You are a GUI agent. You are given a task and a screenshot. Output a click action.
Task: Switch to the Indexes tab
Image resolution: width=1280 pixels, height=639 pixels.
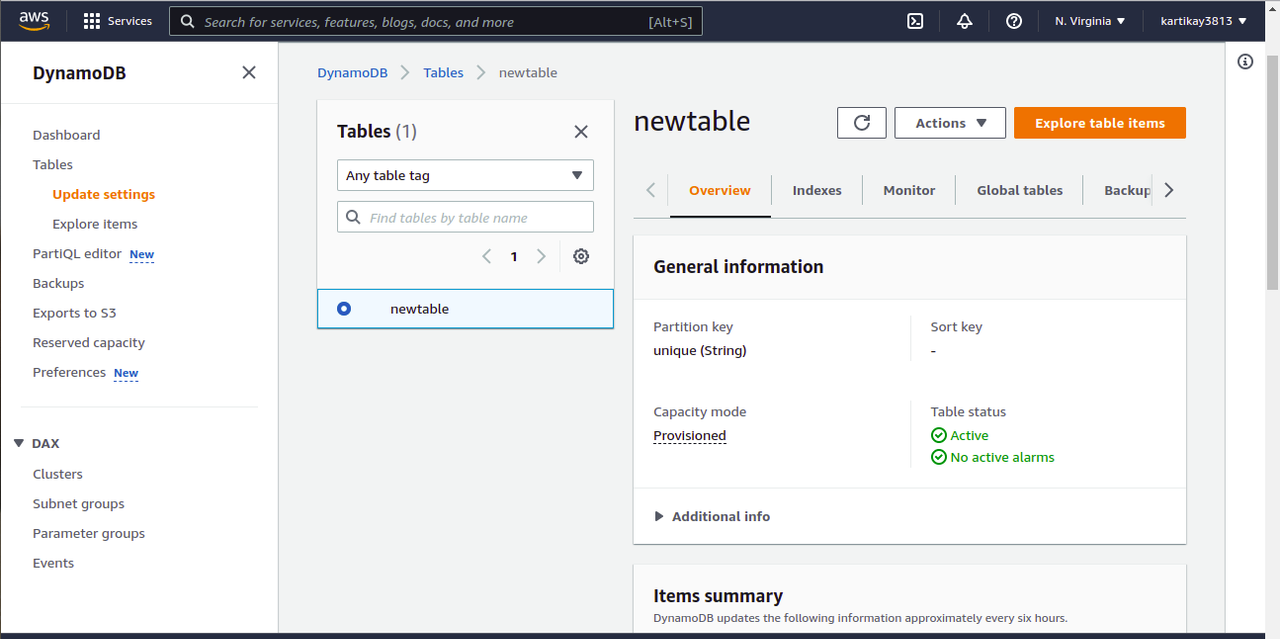pos(817,190)
